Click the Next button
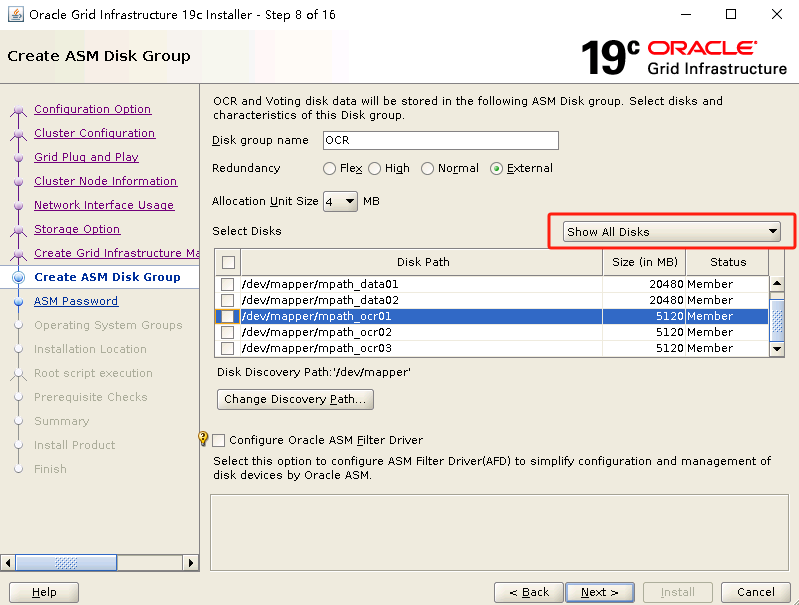Image resolution: width=799 pixels, height=605 pixels. click(600, 592)
